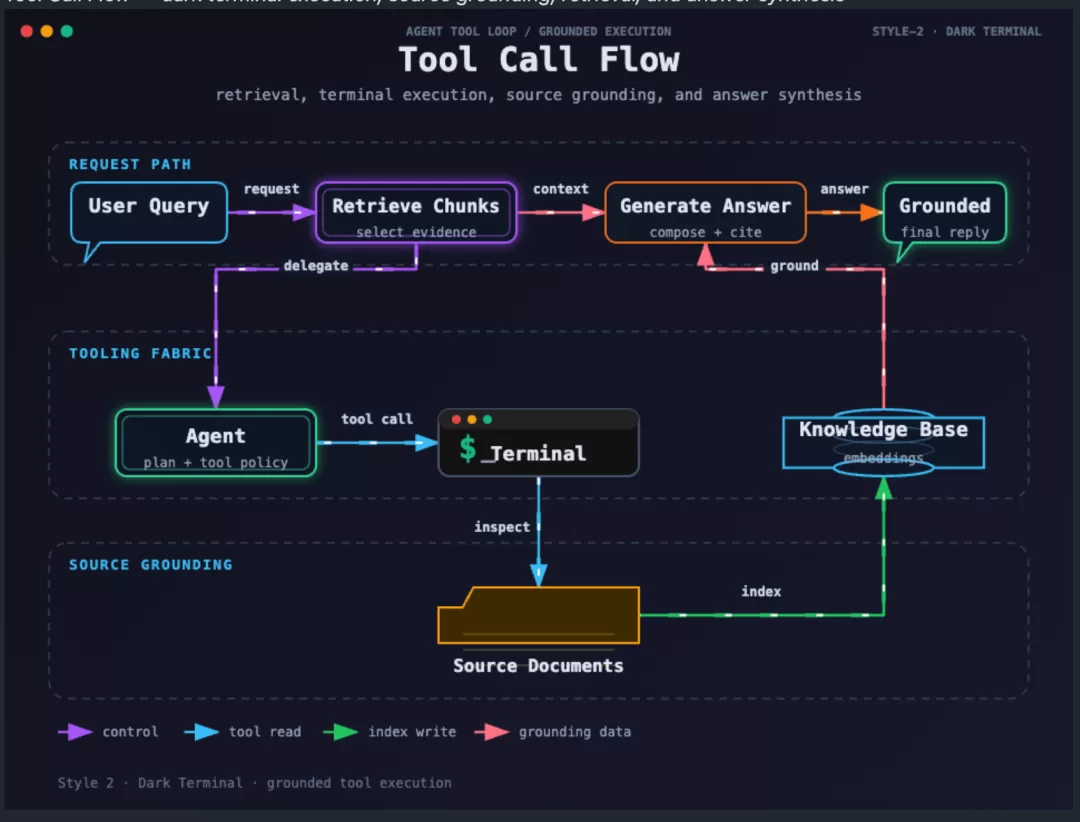Viewport: 1080px width, 822px height.
Task: Click the "ground" edge label
Action: click(x=794, y=266)
